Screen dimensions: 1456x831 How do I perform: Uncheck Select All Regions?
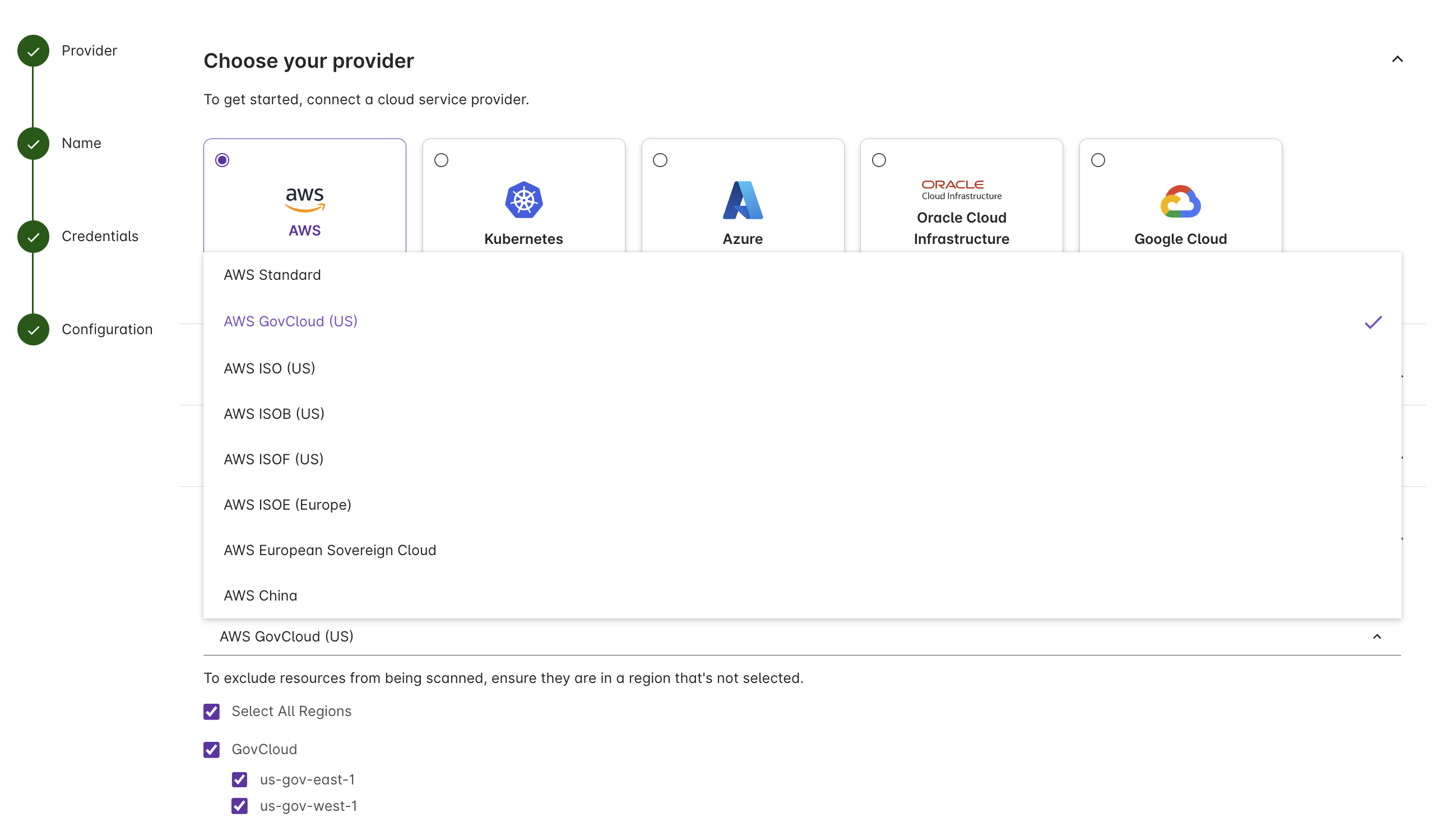(x=212, y=712)
